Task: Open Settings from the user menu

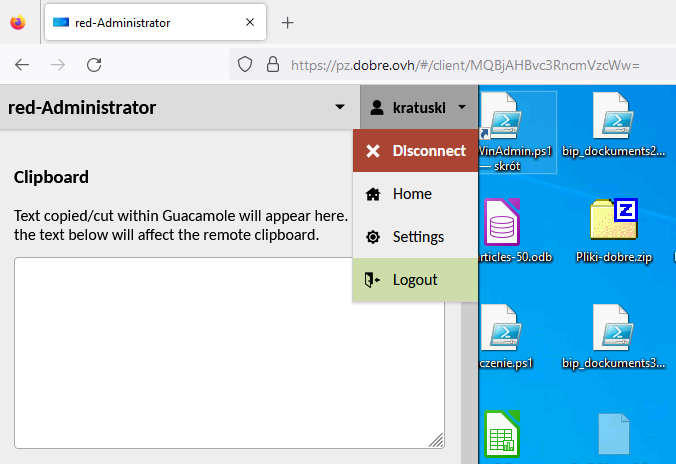Action: [x=416, y=237]
